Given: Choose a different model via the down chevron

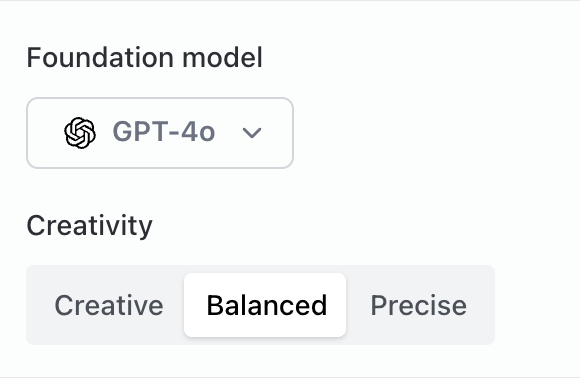Looking at the screenshot, I should 252,133.
